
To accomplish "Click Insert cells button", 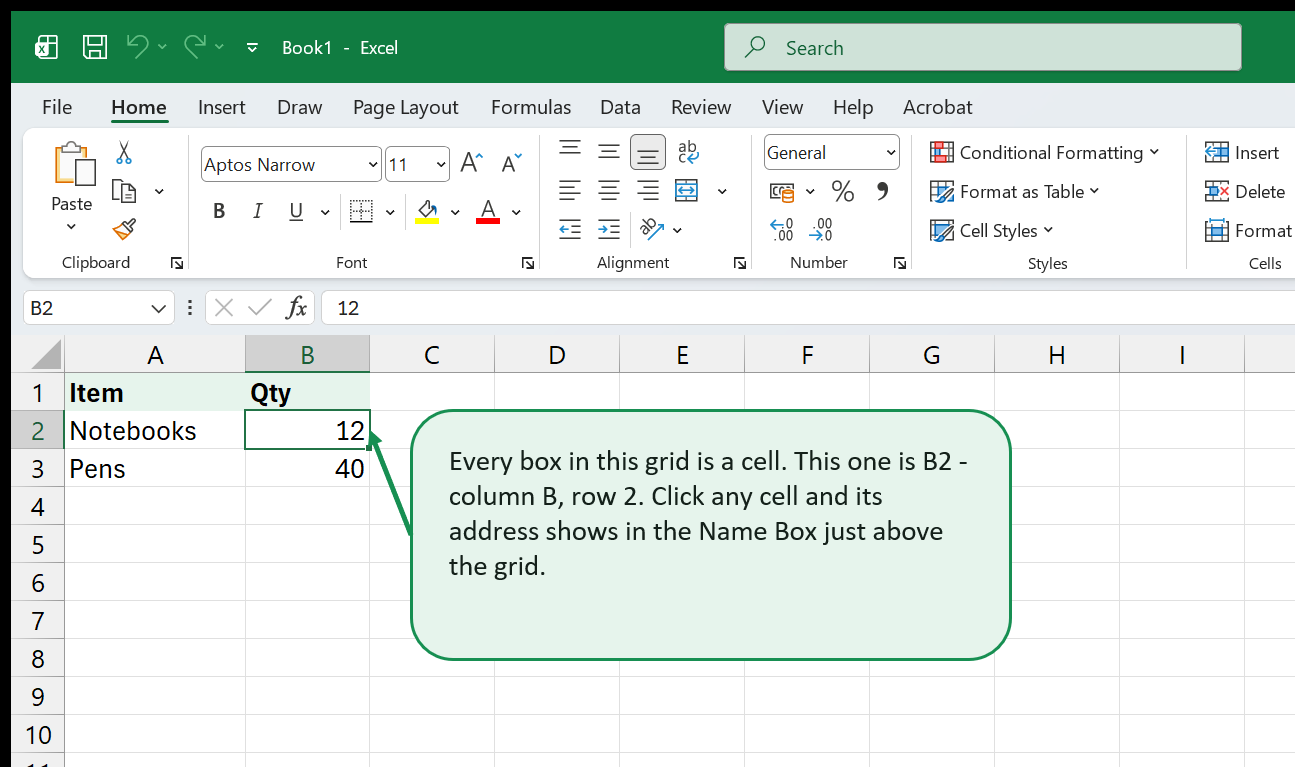I will click(x=1242, y=152).
